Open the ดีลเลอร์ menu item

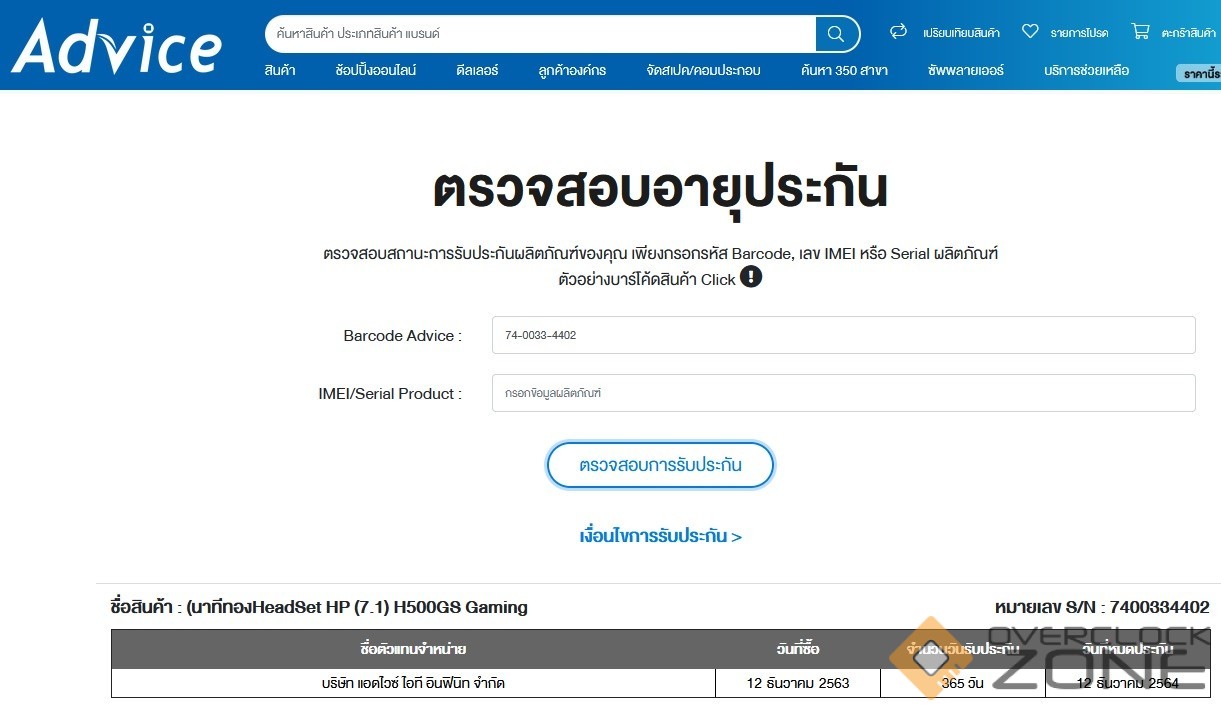[477, 70]
